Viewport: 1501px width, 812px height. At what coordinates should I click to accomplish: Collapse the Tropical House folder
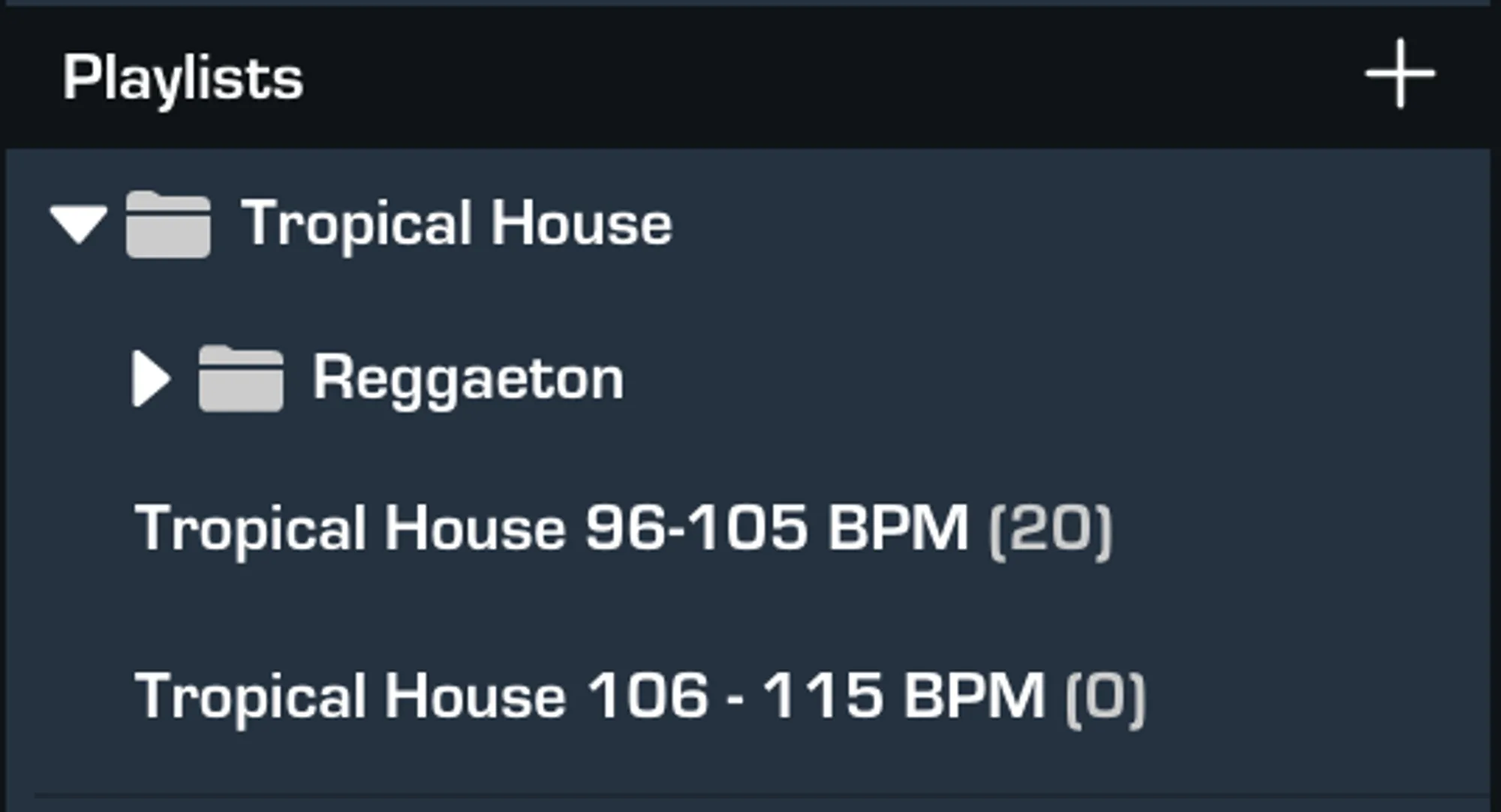click(x=78, y=224)
